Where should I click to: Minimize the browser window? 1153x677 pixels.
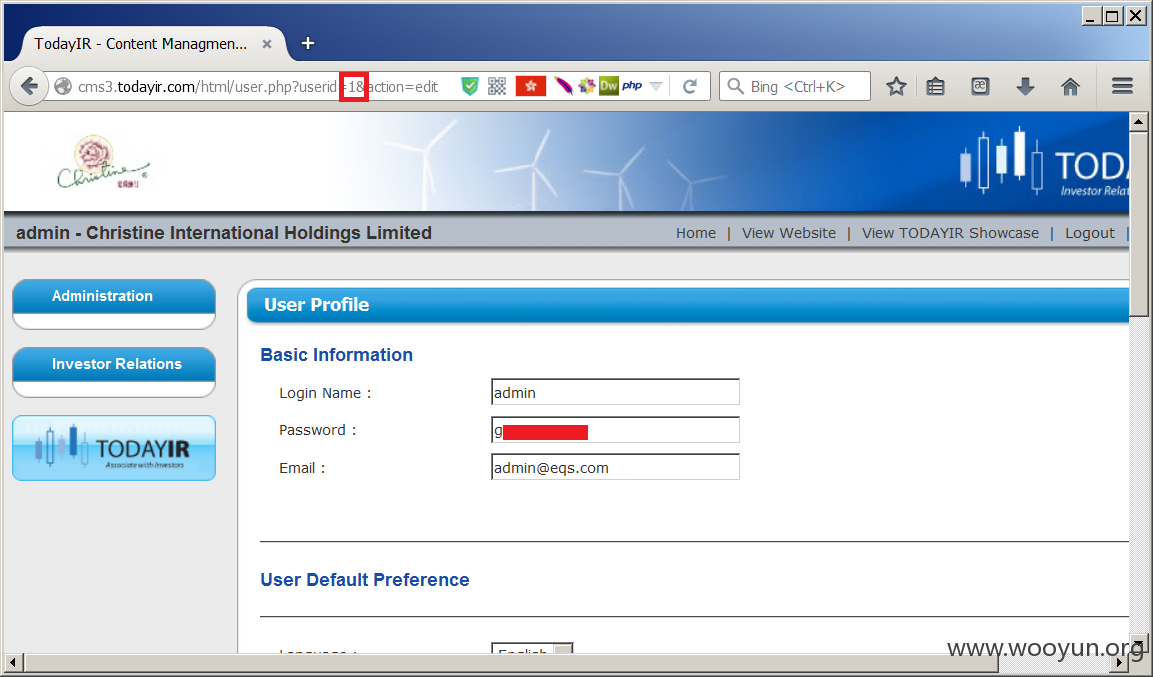click(x=1091, y=15)
